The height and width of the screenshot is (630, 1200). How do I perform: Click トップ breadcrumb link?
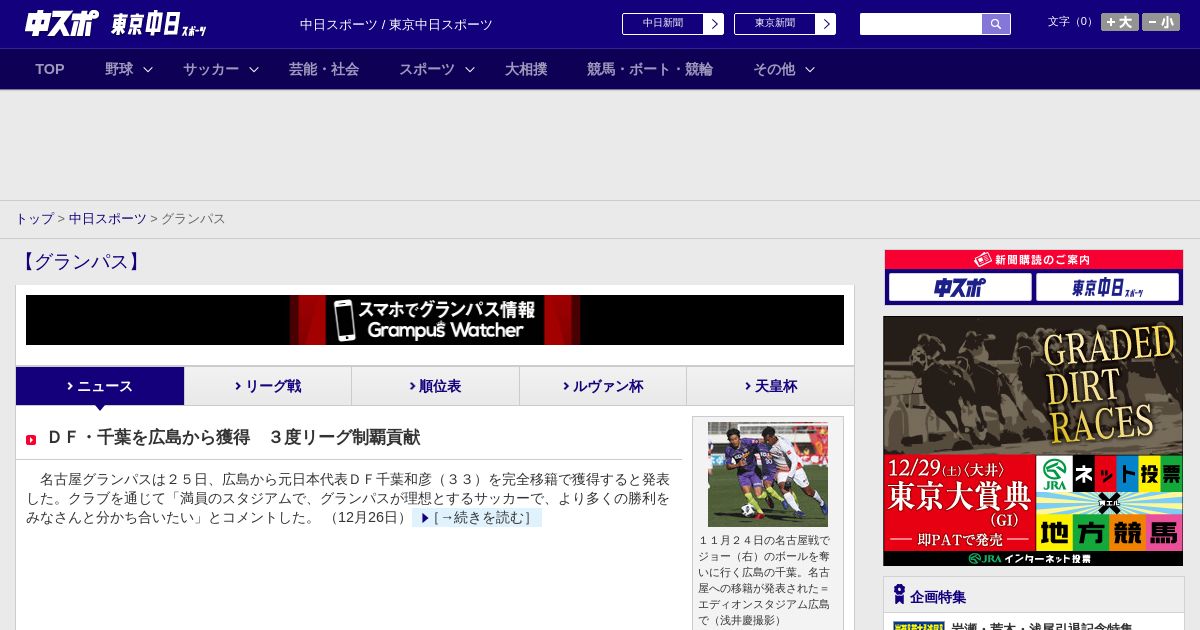click(x=34, y=219)
